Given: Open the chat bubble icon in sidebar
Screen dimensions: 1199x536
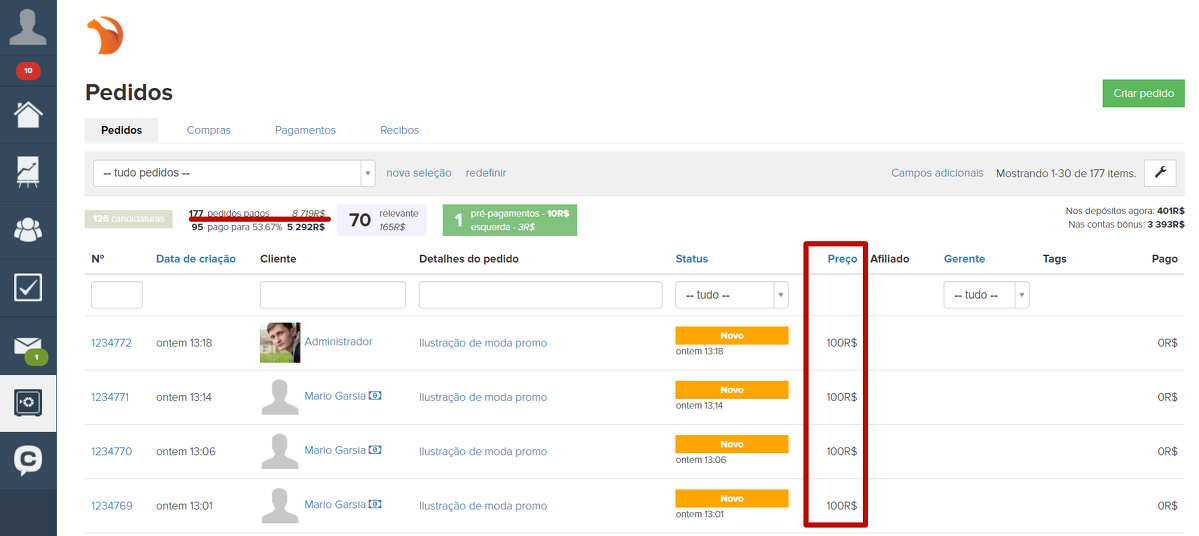Looking at the screenshot, I should [x=28, y=460].
